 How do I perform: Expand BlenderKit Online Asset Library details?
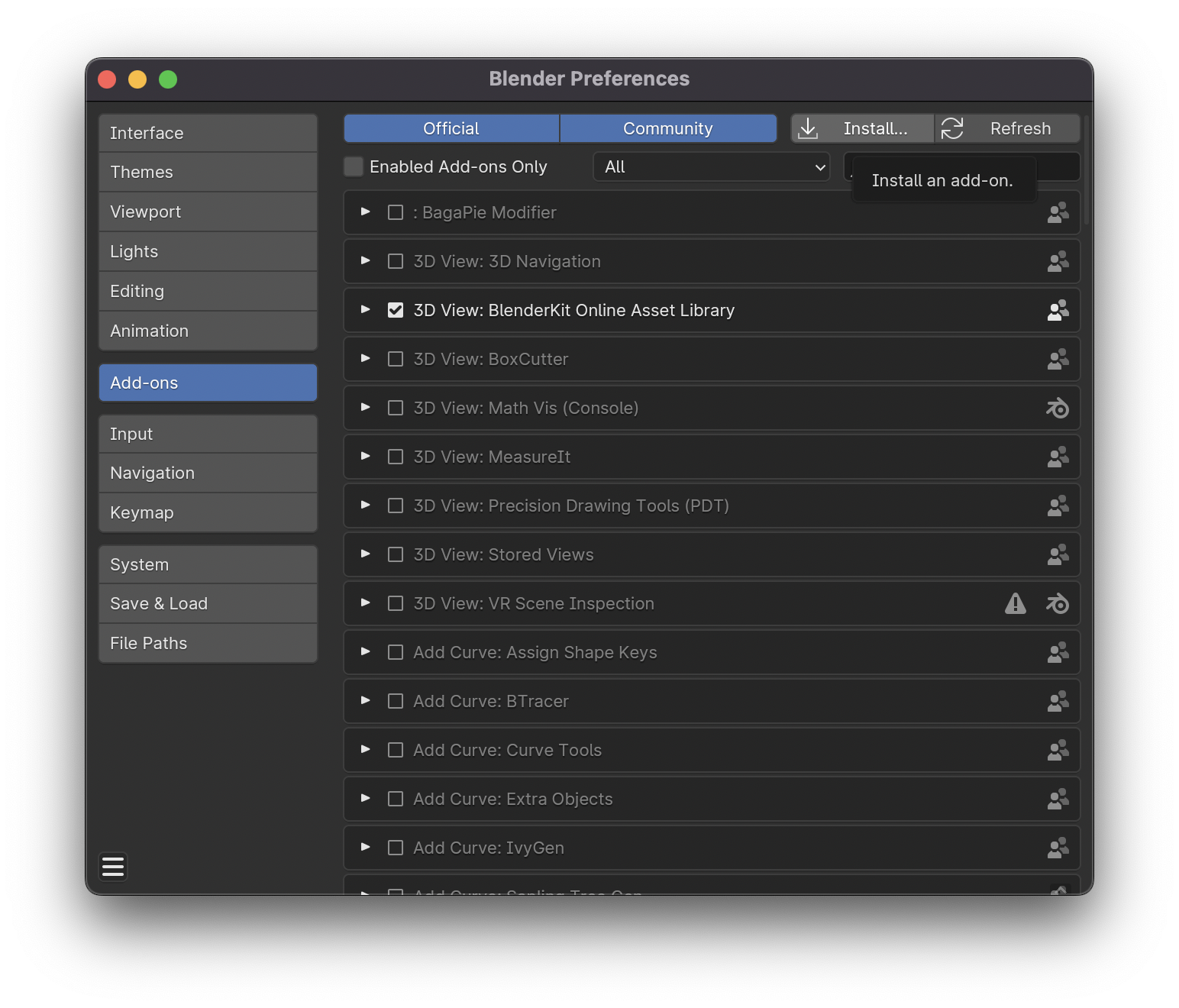point(366,309)
